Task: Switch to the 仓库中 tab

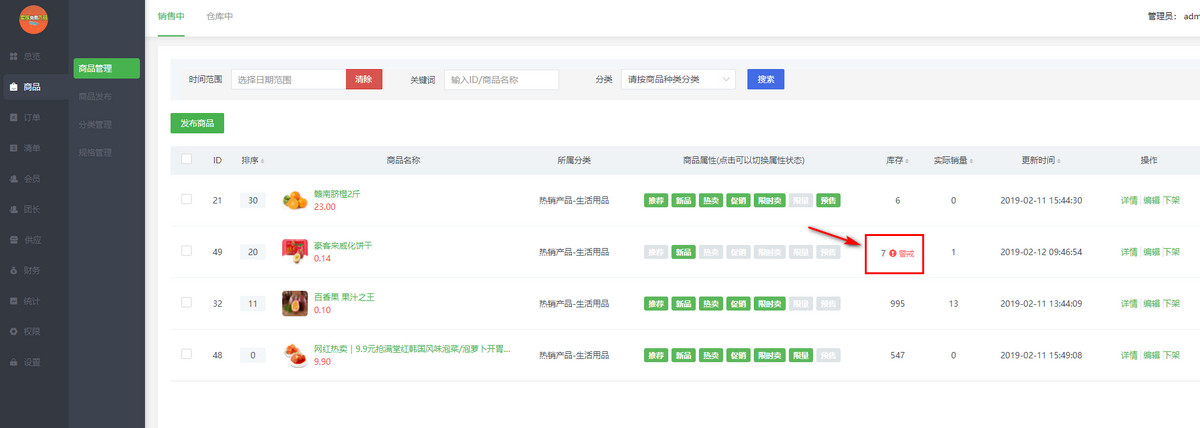Action: click(x=219, y=17)
